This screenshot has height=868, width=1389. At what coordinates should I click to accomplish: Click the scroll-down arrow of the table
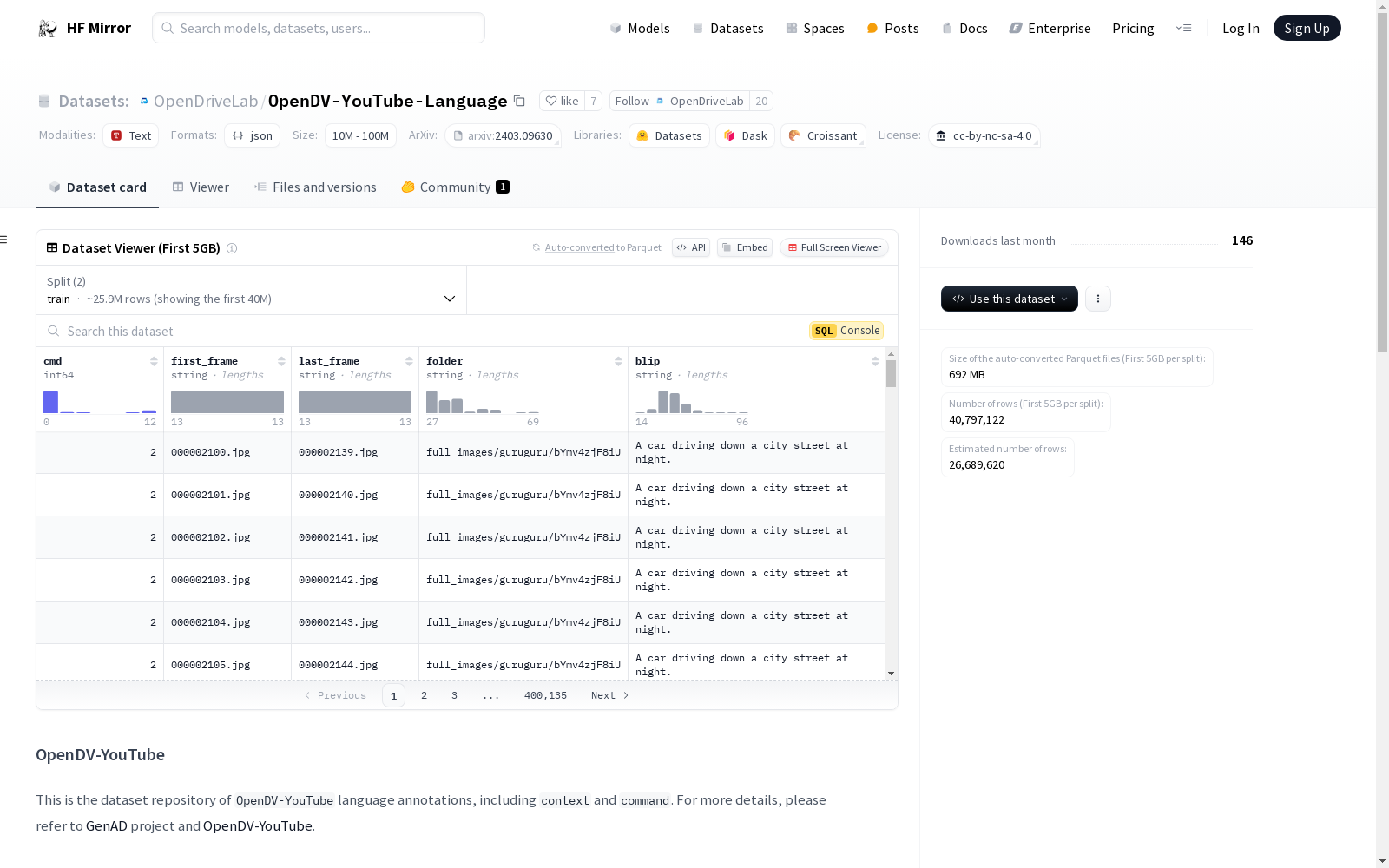tap(891, 674)
